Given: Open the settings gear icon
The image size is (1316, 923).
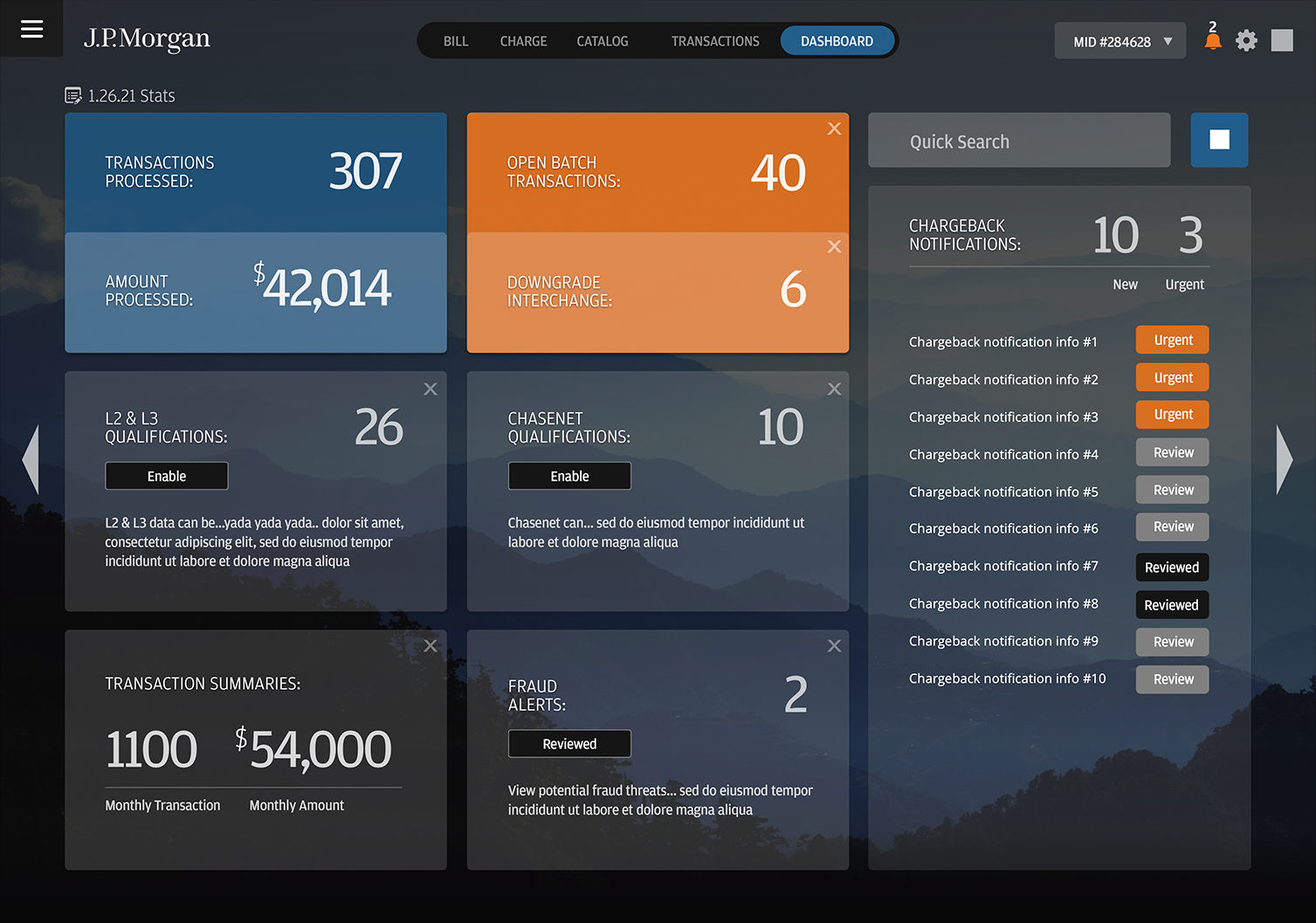Looking at the screenshot, I should [1246, 40].
